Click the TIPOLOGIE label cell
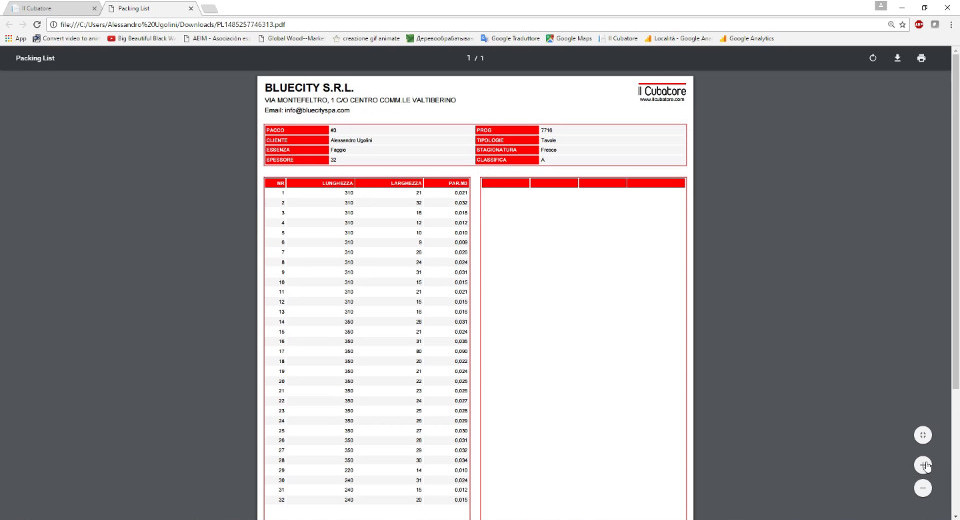This screenshot has height=520, width=960. 507,140
